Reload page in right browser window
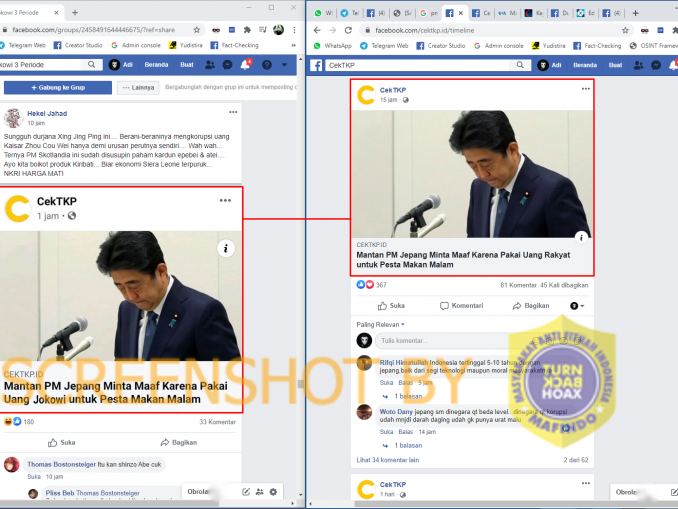This screenshot has width=678, height=509. point(348,30)
